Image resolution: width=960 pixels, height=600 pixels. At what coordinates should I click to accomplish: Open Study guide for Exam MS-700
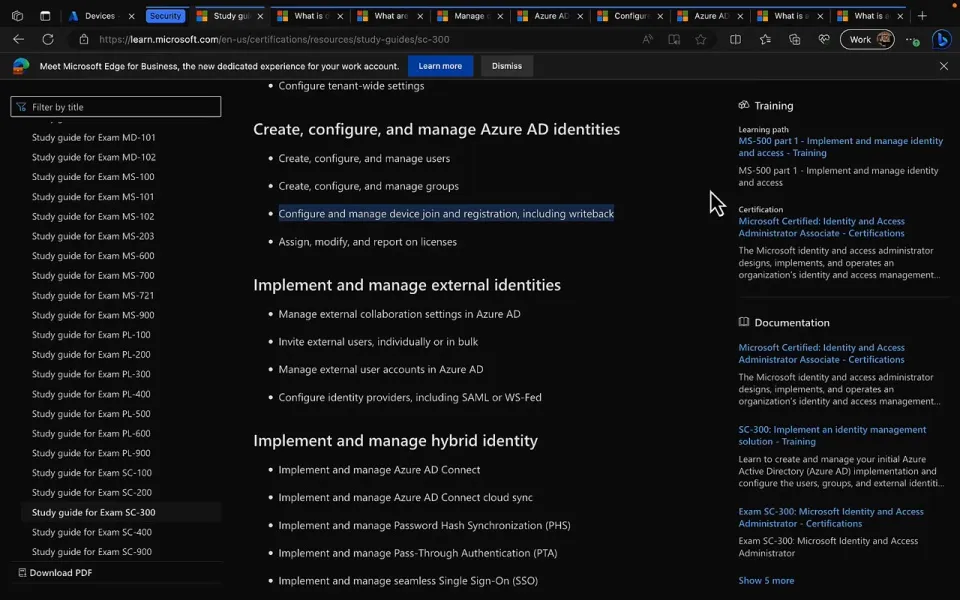coord(93,276)
